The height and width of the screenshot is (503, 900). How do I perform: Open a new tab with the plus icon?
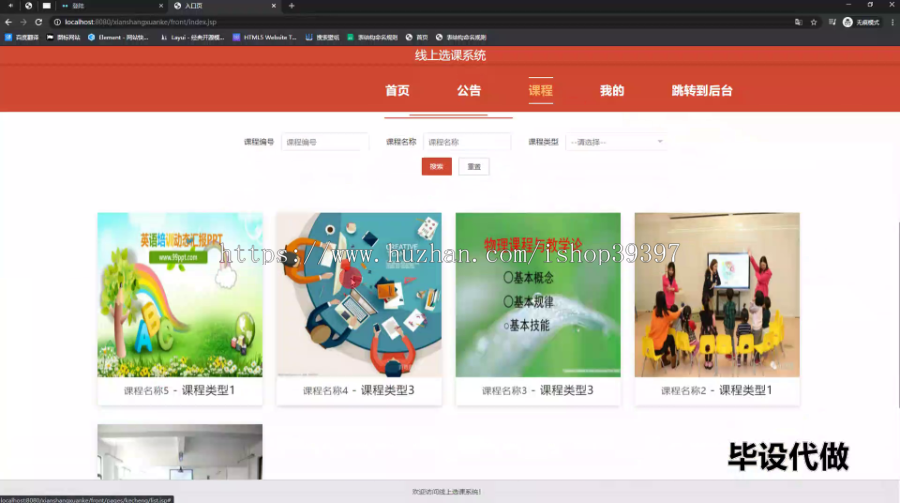[x=292, y=6]
